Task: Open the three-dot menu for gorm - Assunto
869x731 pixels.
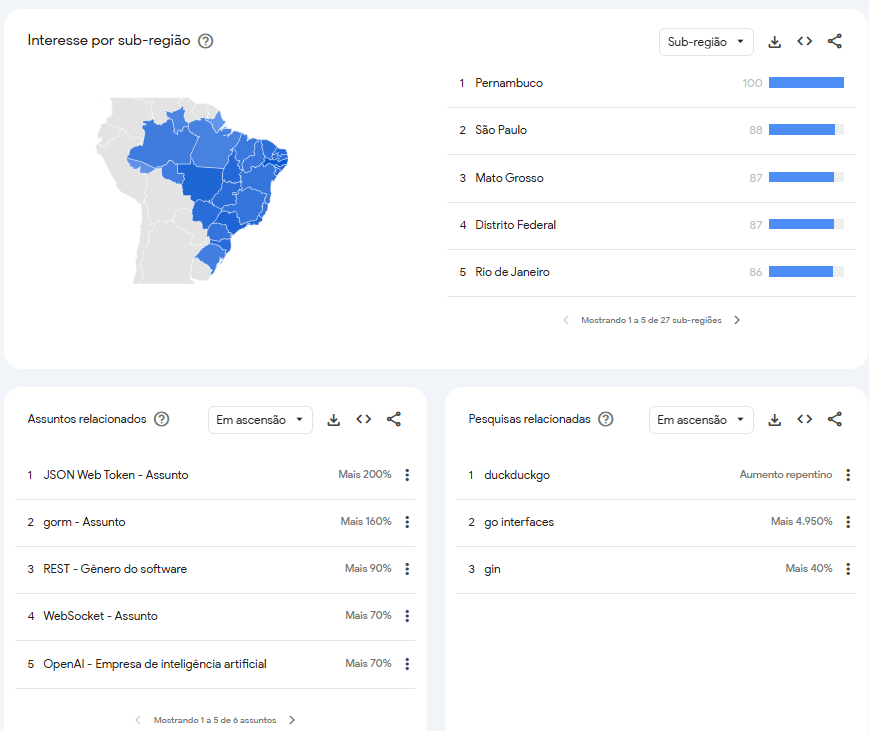Action: (x=406, y=522)
